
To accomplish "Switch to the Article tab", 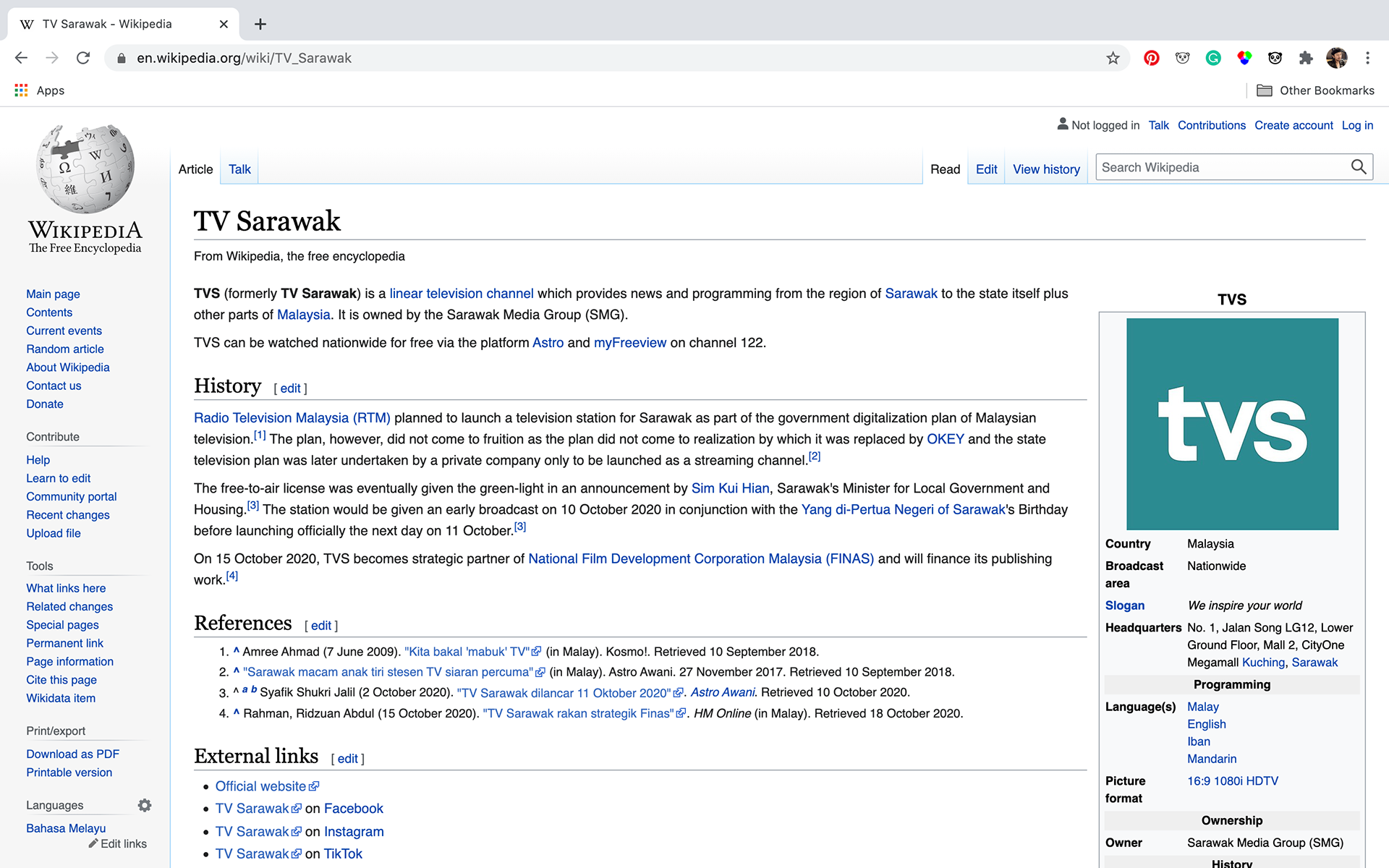I will tap(195, 169).
